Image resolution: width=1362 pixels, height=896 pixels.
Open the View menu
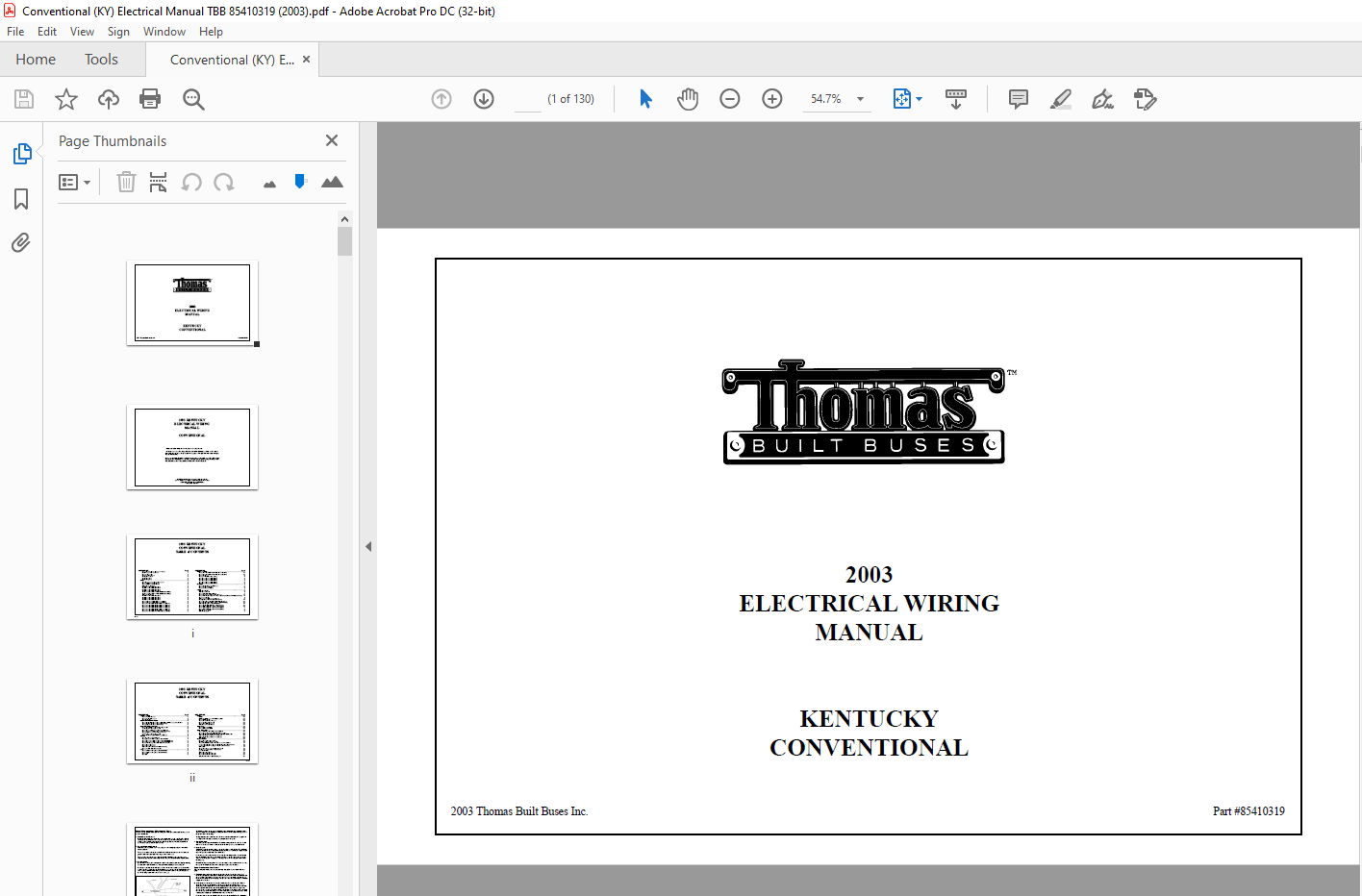coord(82,32)
